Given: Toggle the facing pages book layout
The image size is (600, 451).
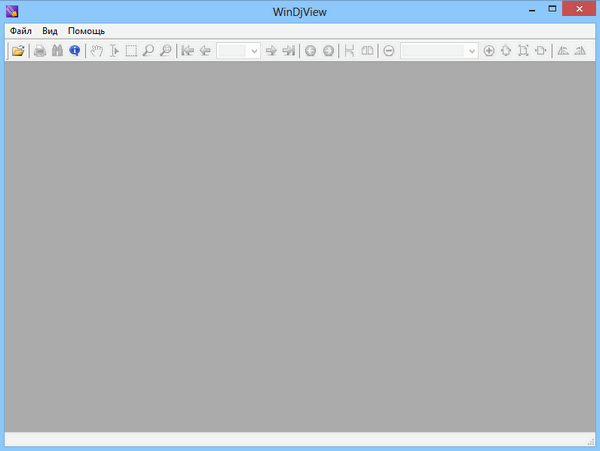Looking at the screenshot, I should coord(367,51).
